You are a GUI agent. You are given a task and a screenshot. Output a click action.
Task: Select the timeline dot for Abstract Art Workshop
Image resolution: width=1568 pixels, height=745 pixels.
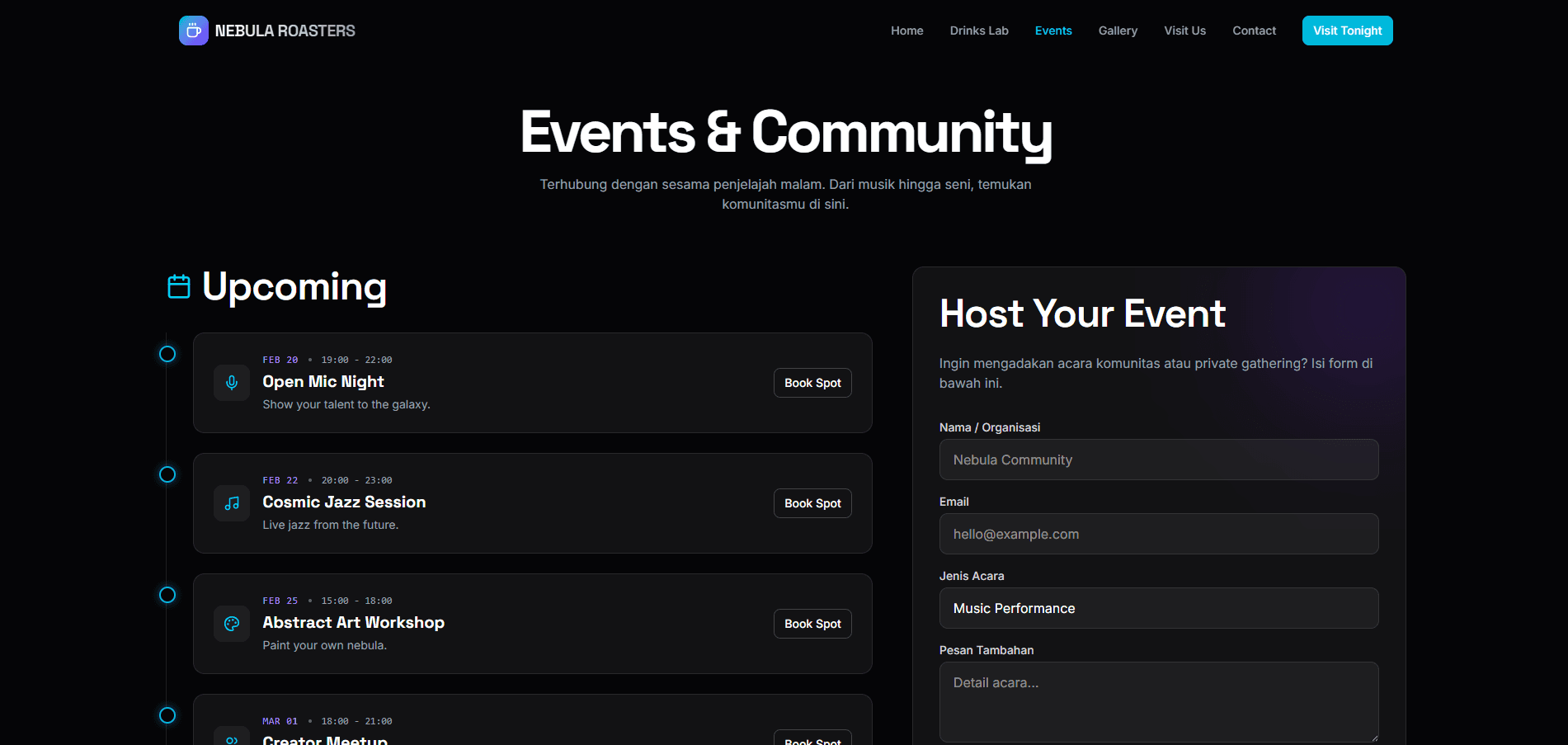click(167, 595)
